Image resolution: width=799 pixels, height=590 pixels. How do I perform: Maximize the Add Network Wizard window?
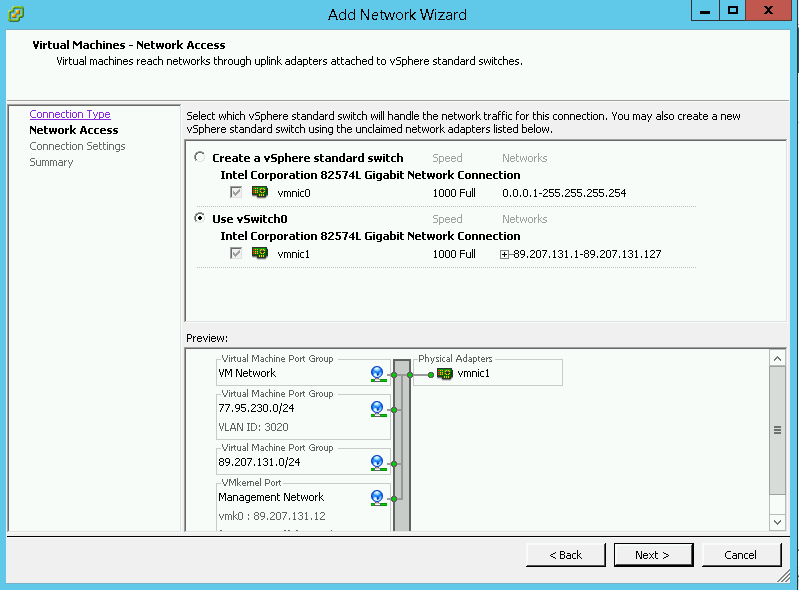click(732, 10)
